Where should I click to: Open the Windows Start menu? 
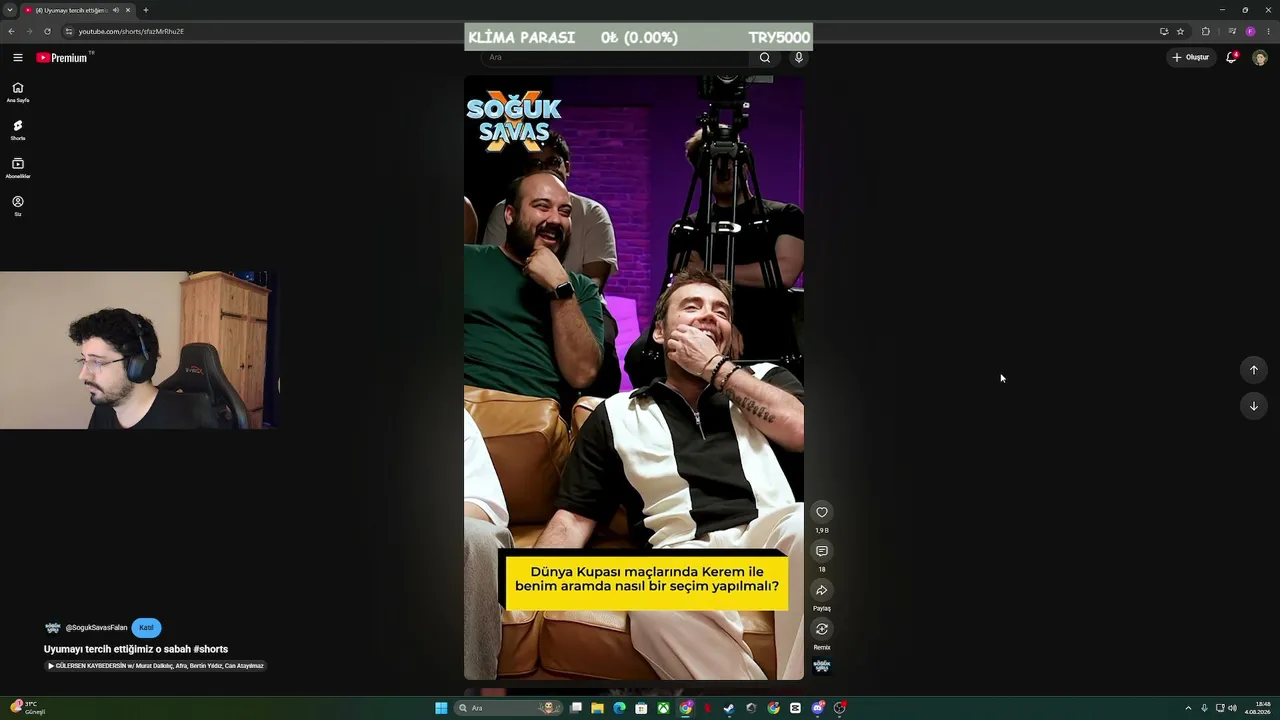441,708
